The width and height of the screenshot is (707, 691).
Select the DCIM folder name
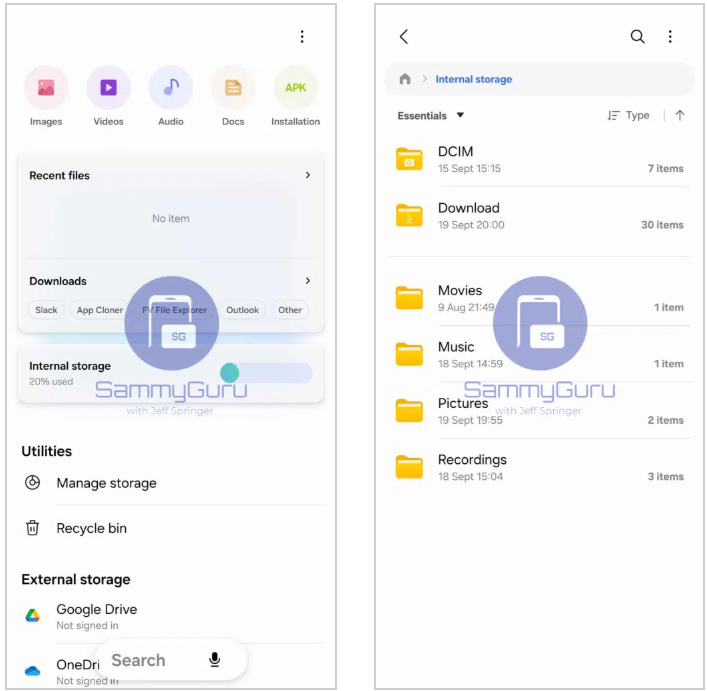(455, 151)
